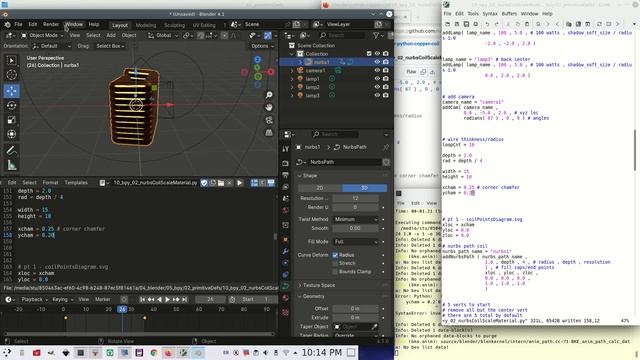Screen dimensions: 640x360
Task: Select the Cursor tool in viewport toolbar
Action: (x=11, y=75)
